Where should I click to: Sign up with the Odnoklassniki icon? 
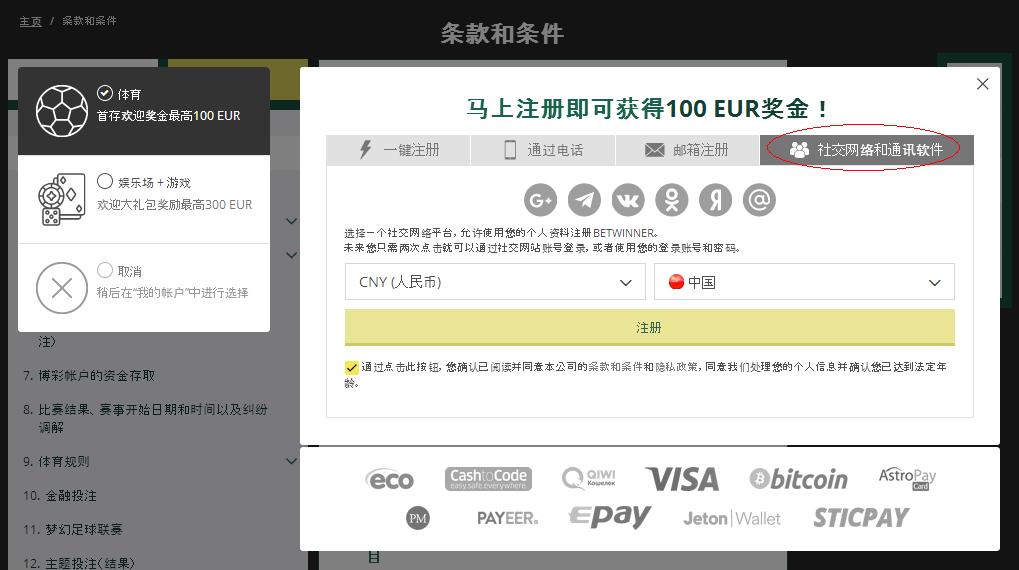click(x=671, y=200)
